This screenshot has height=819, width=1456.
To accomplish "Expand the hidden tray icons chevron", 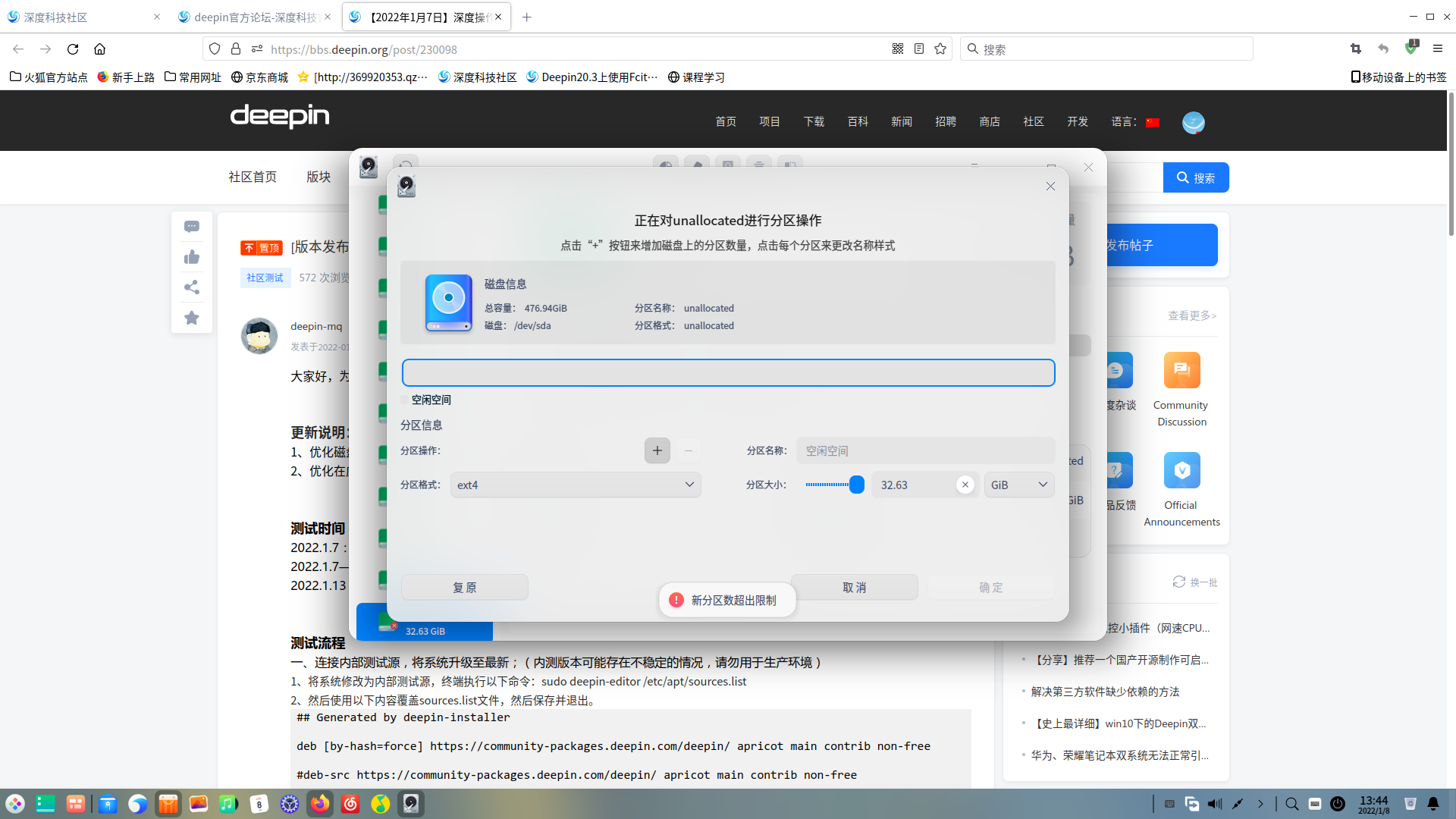I will pos(1262,804).
